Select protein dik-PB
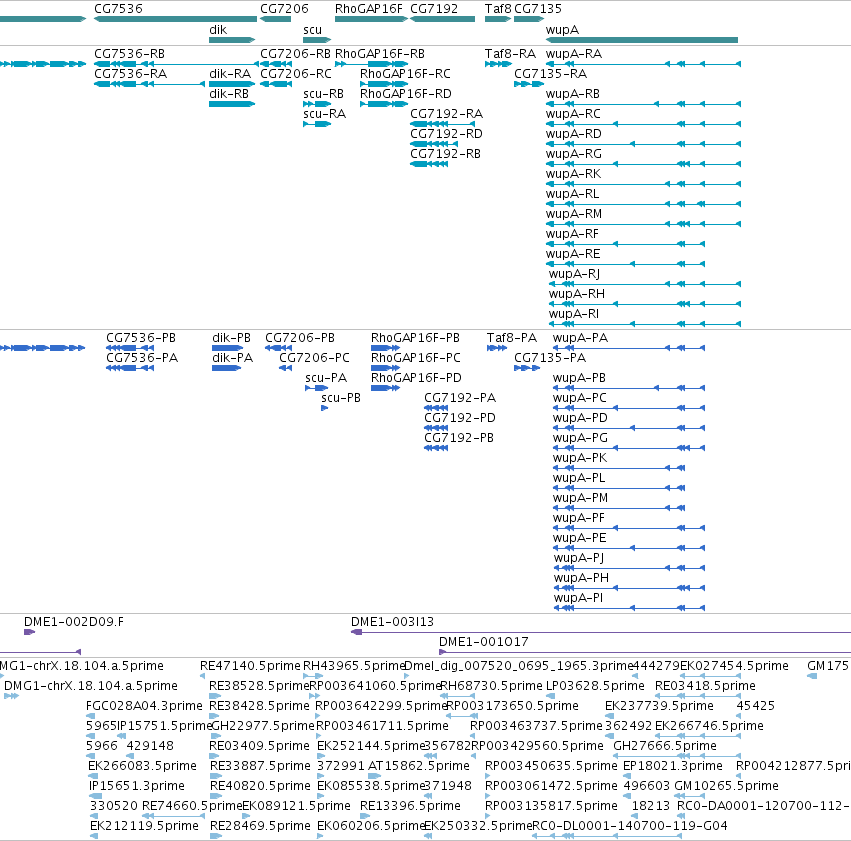 231,337
